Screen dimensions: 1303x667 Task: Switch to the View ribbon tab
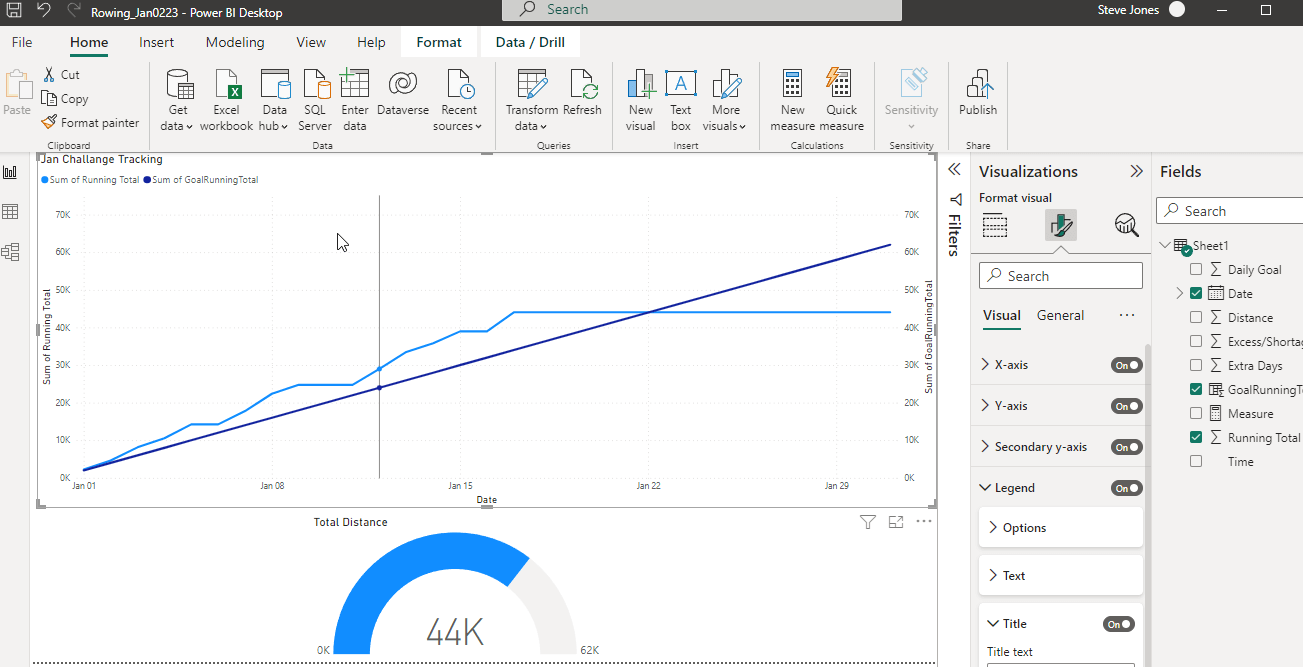[x=311, y=42]
